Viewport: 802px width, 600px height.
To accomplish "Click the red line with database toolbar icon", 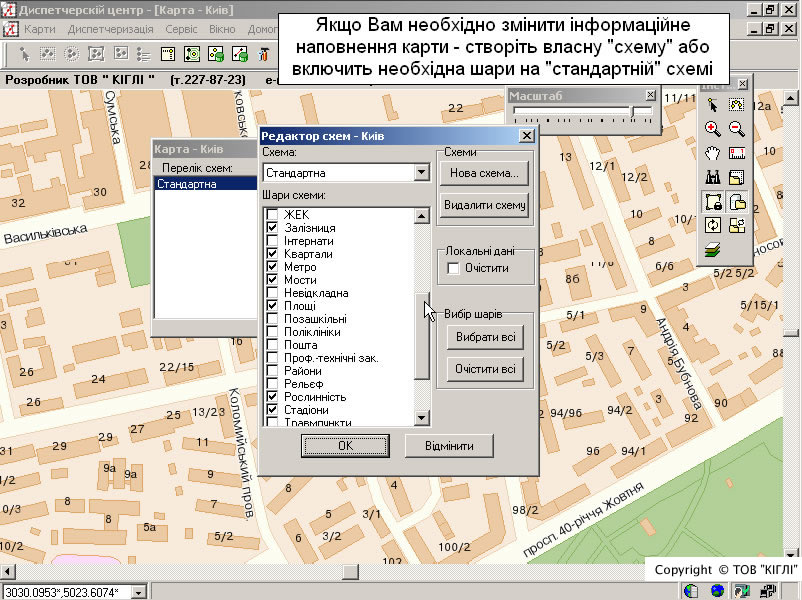I will (239, 54).
